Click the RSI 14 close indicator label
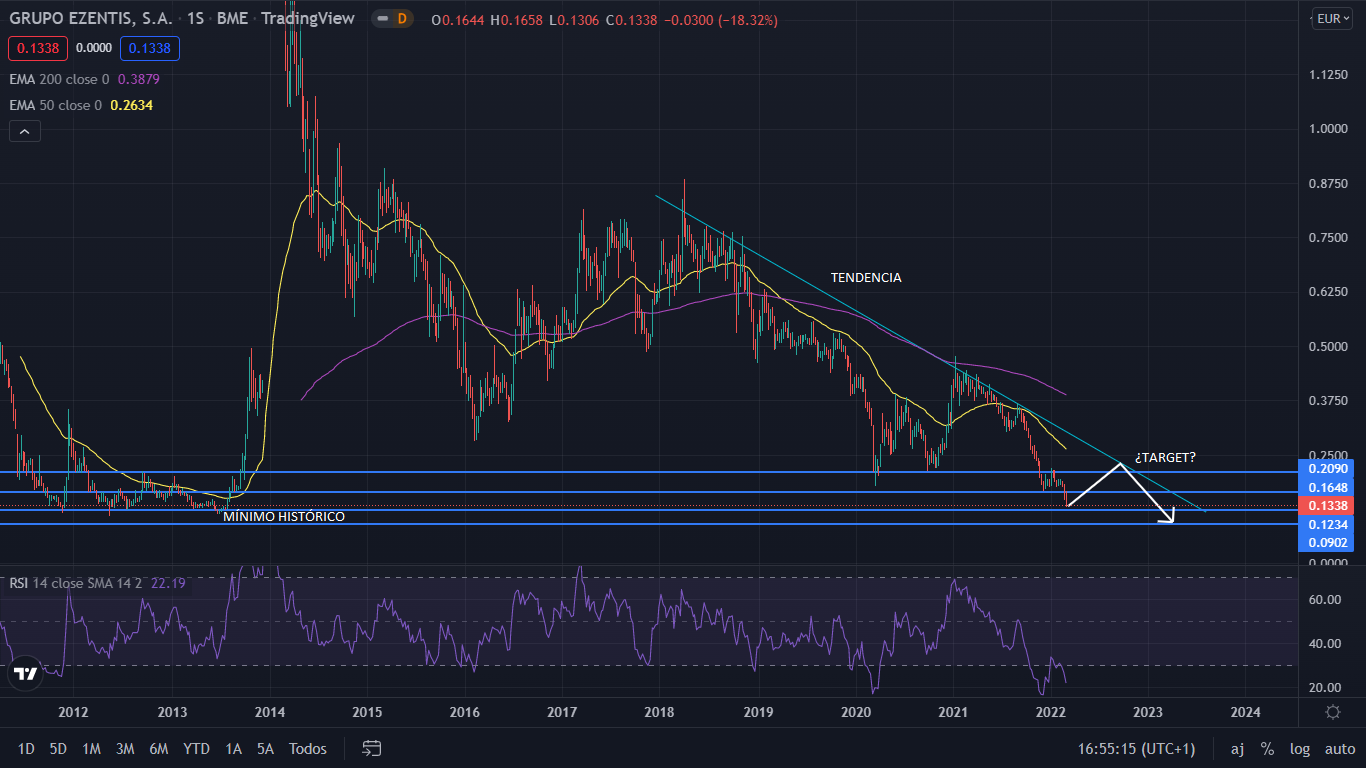The height and width of the screenshot is (768, 1366). point(60,583)
